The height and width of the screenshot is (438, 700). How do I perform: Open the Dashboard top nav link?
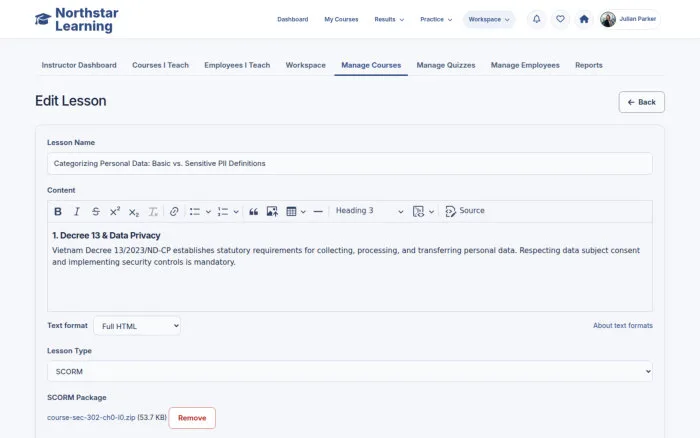click(293, 19)
